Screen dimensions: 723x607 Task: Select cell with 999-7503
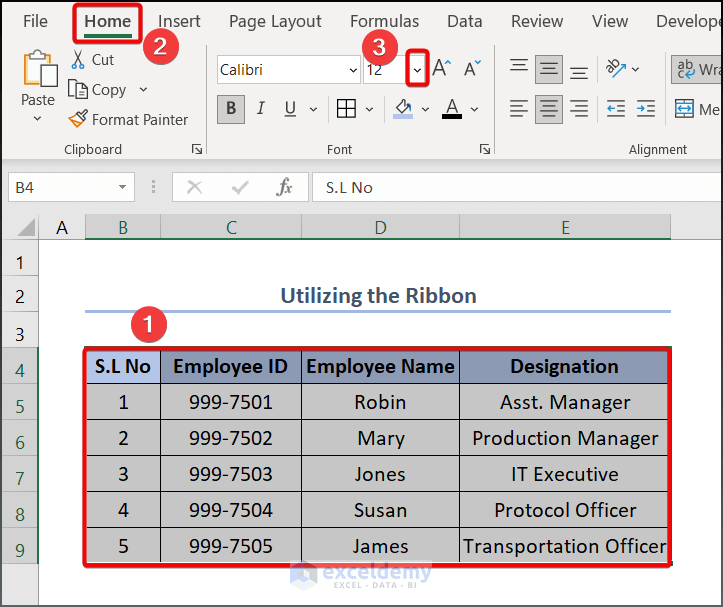[231, 474]
